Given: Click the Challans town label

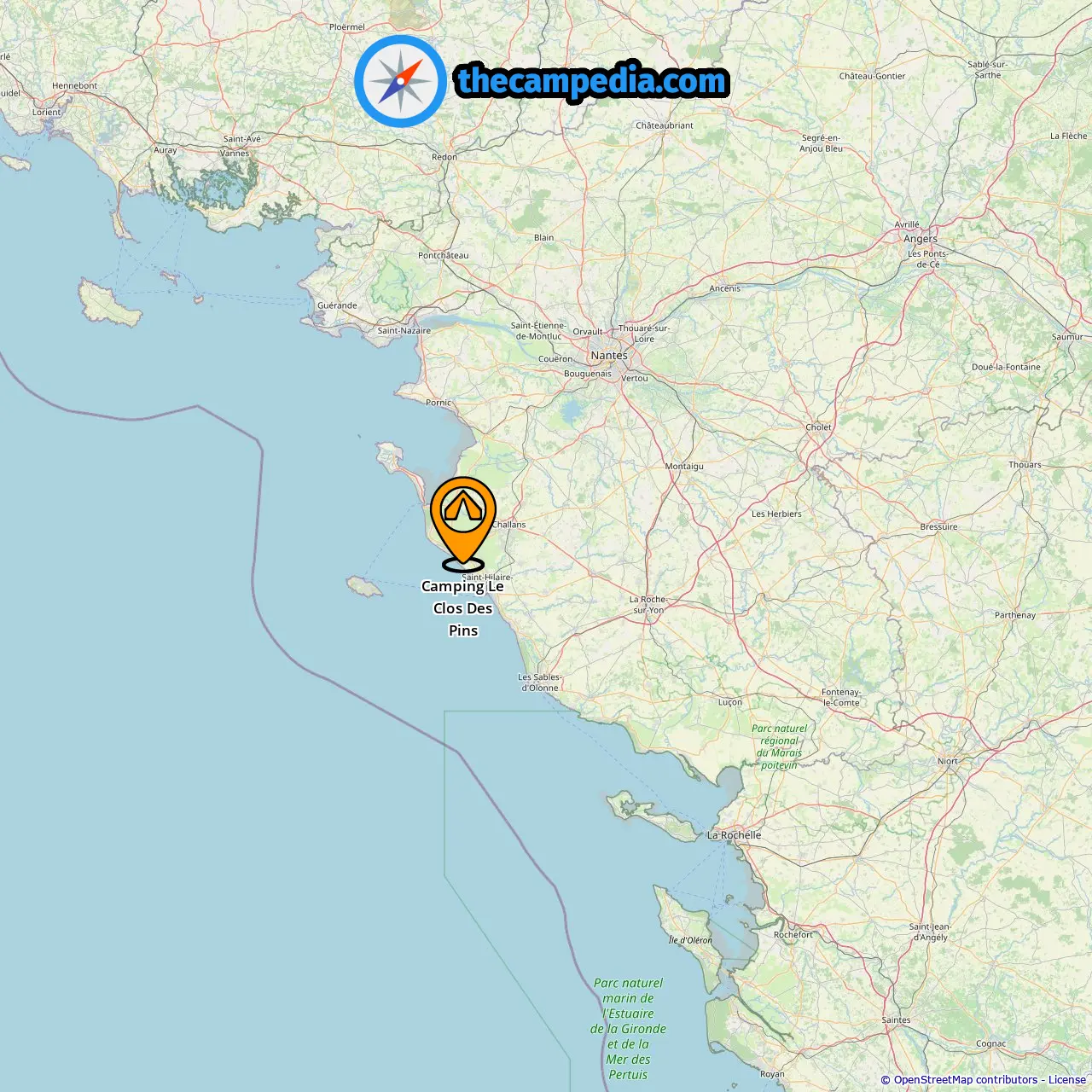Looking at the screenshot, I should click(x=509, y=524).
